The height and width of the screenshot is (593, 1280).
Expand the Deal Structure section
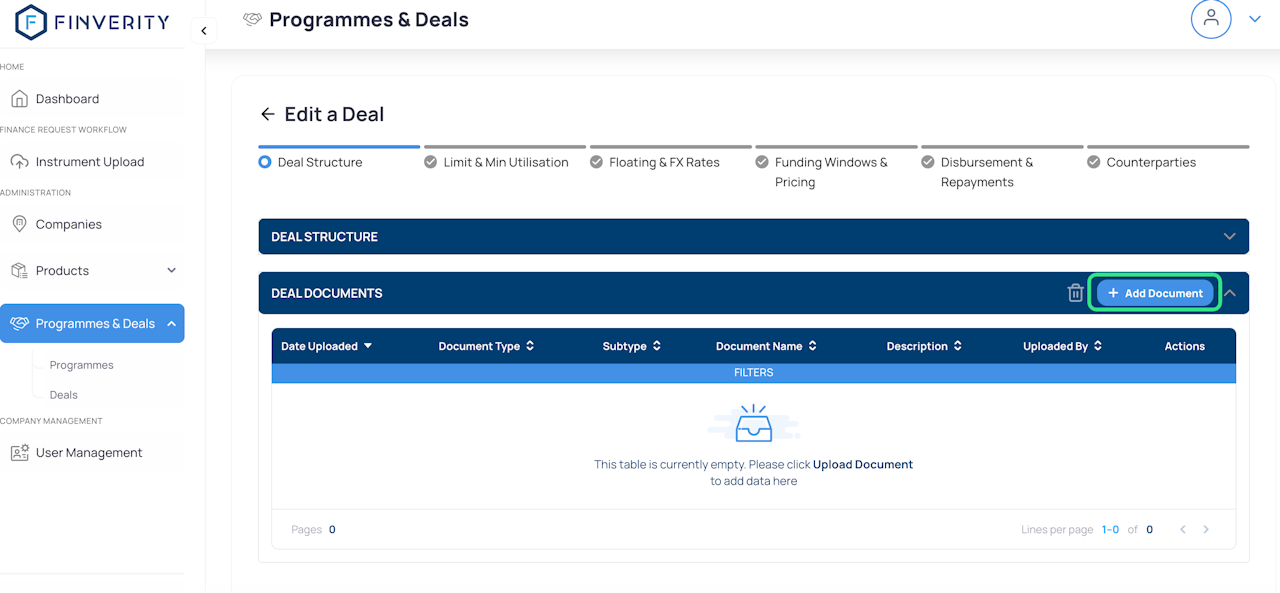(x=1229, y=237)
